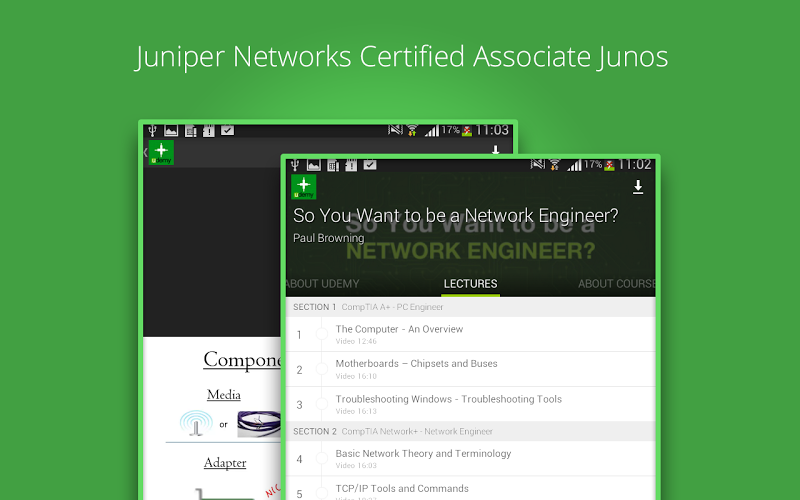Open lecture Basic Network Theory and Terminology
This screenshot has height=500, width=800.
tap(470, 459)
